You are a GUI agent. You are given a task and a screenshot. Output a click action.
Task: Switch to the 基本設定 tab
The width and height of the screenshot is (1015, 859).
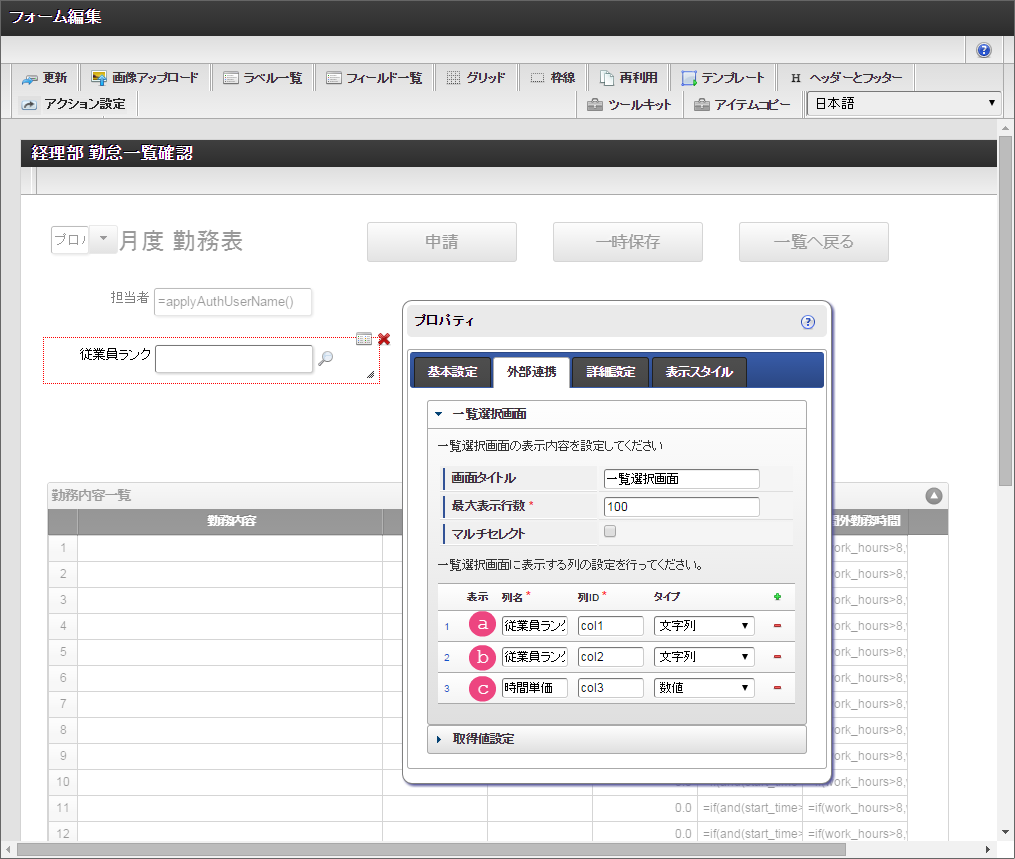point(452,372)
